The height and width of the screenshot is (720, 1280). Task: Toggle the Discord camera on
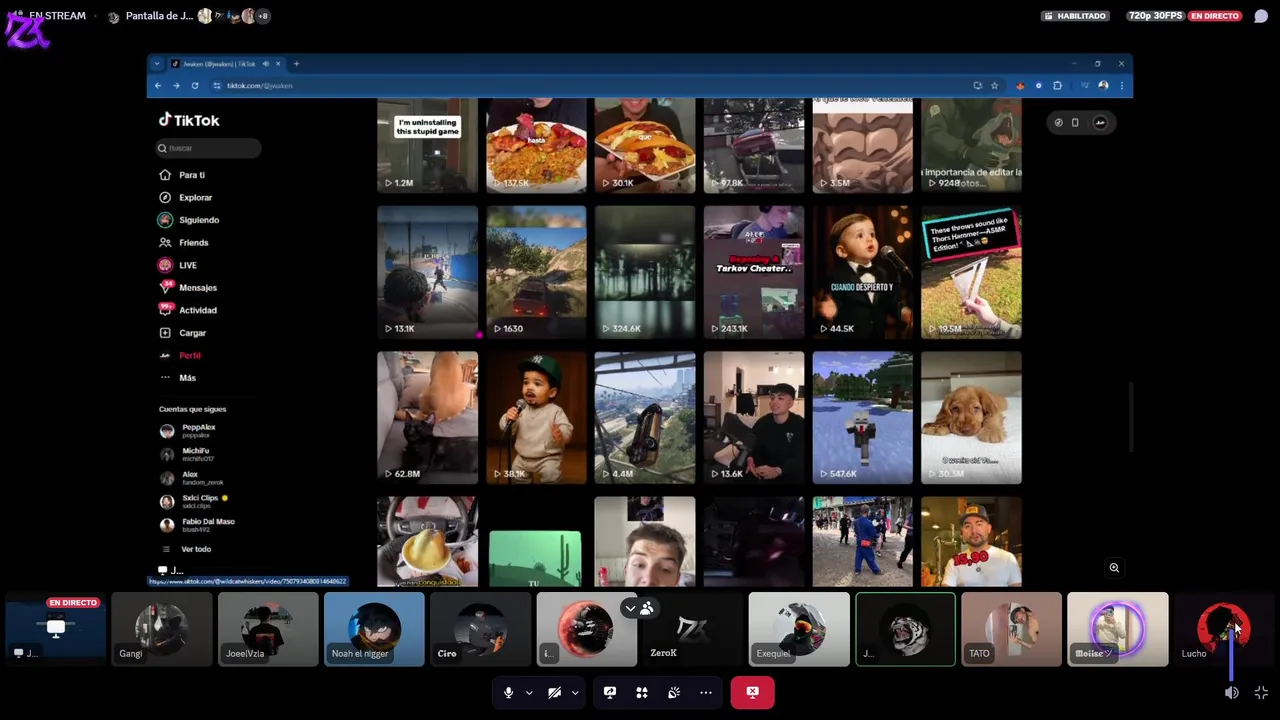pos(554,692)
